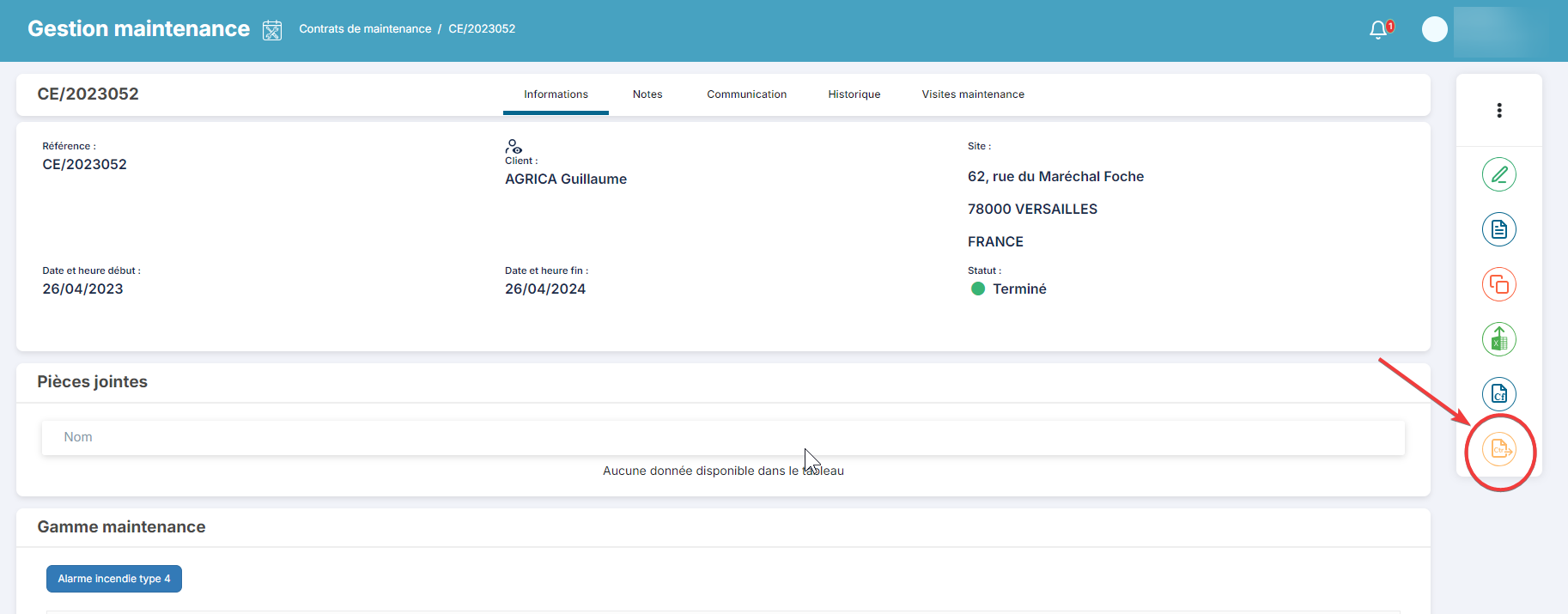Open the notifications bell
The height and width of the screenshot is (614, 1568).
click(1378, 30)
